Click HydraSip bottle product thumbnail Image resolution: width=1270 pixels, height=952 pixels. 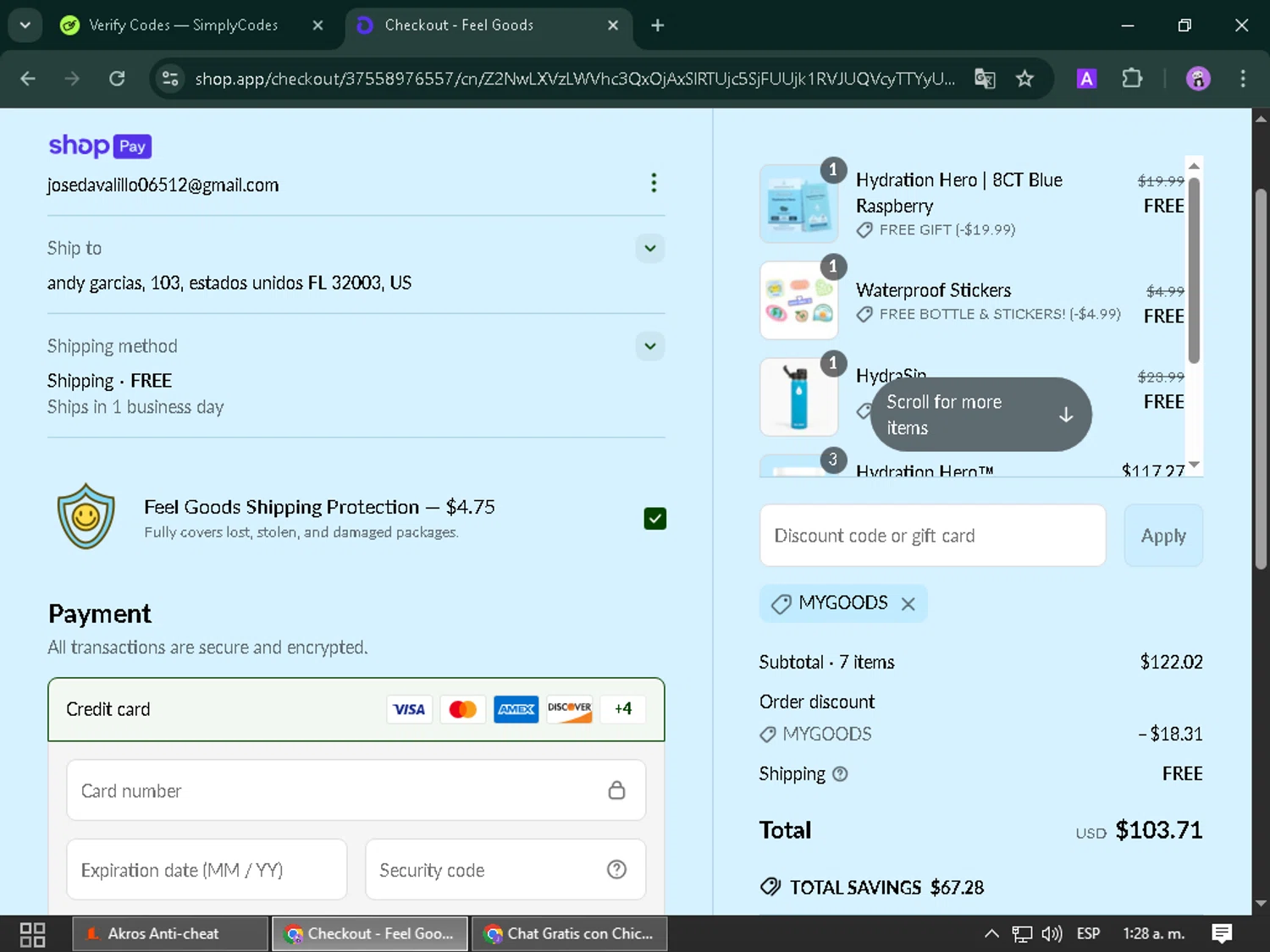pos(798,397)
